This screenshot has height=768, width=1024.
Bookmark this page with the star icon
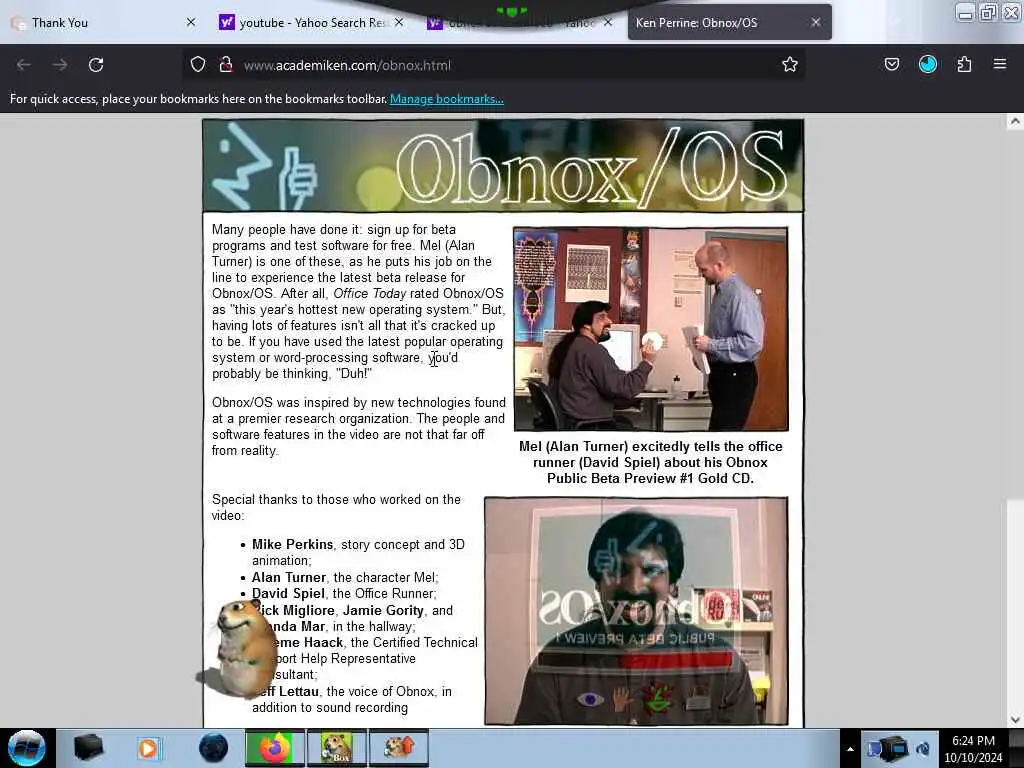[x=790, y=64]
